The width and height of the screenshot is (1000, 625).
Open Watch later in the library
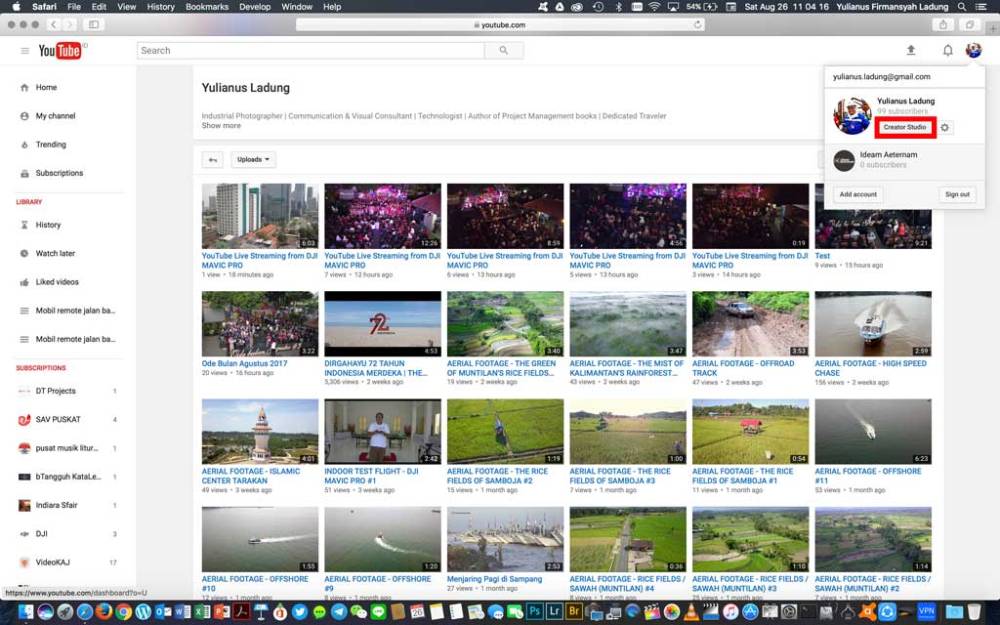pyautogui.click(x=55, y=253)
